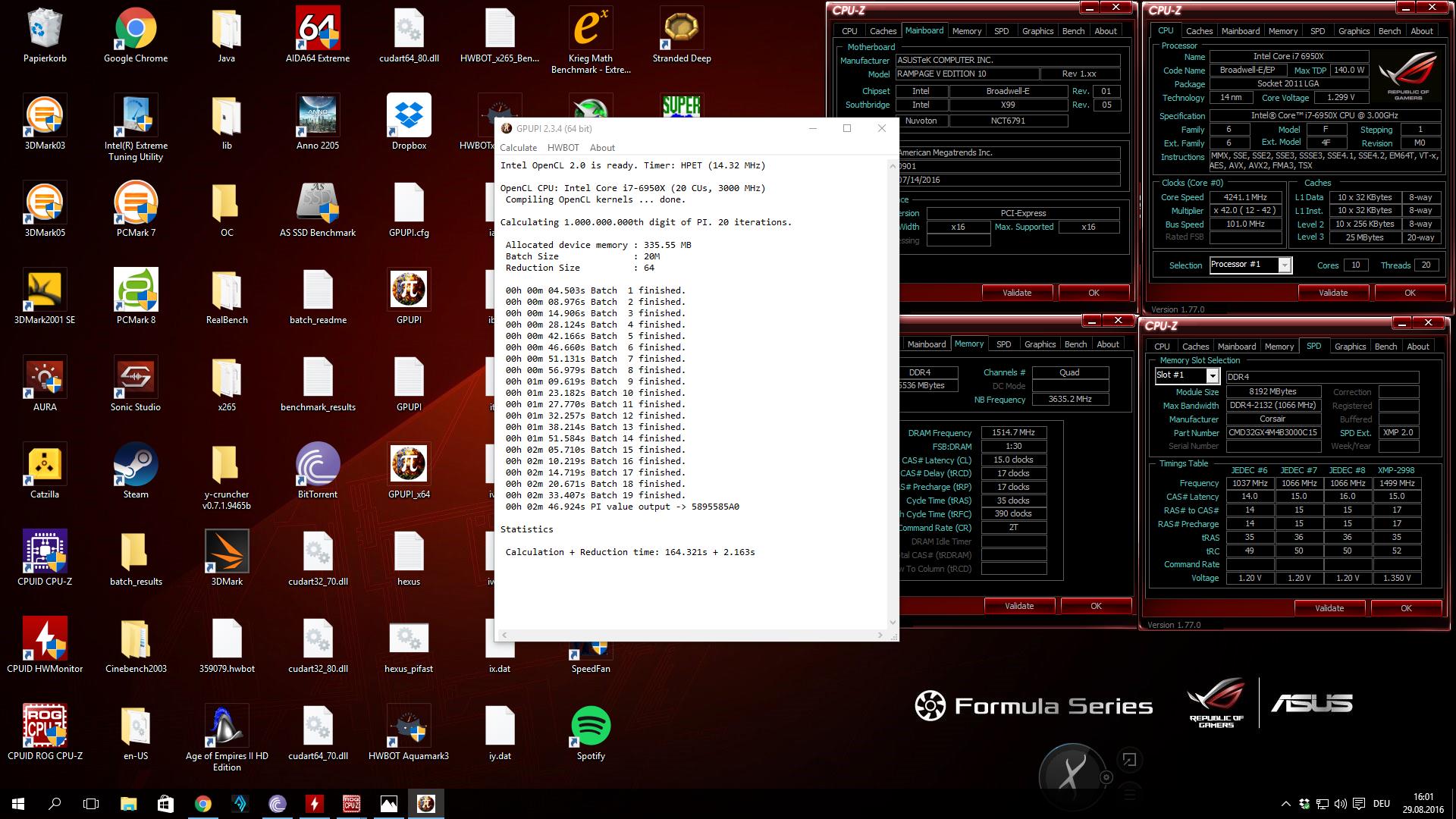Open the Windows Start menu
Screen dimensions: 1456x819
18,803
